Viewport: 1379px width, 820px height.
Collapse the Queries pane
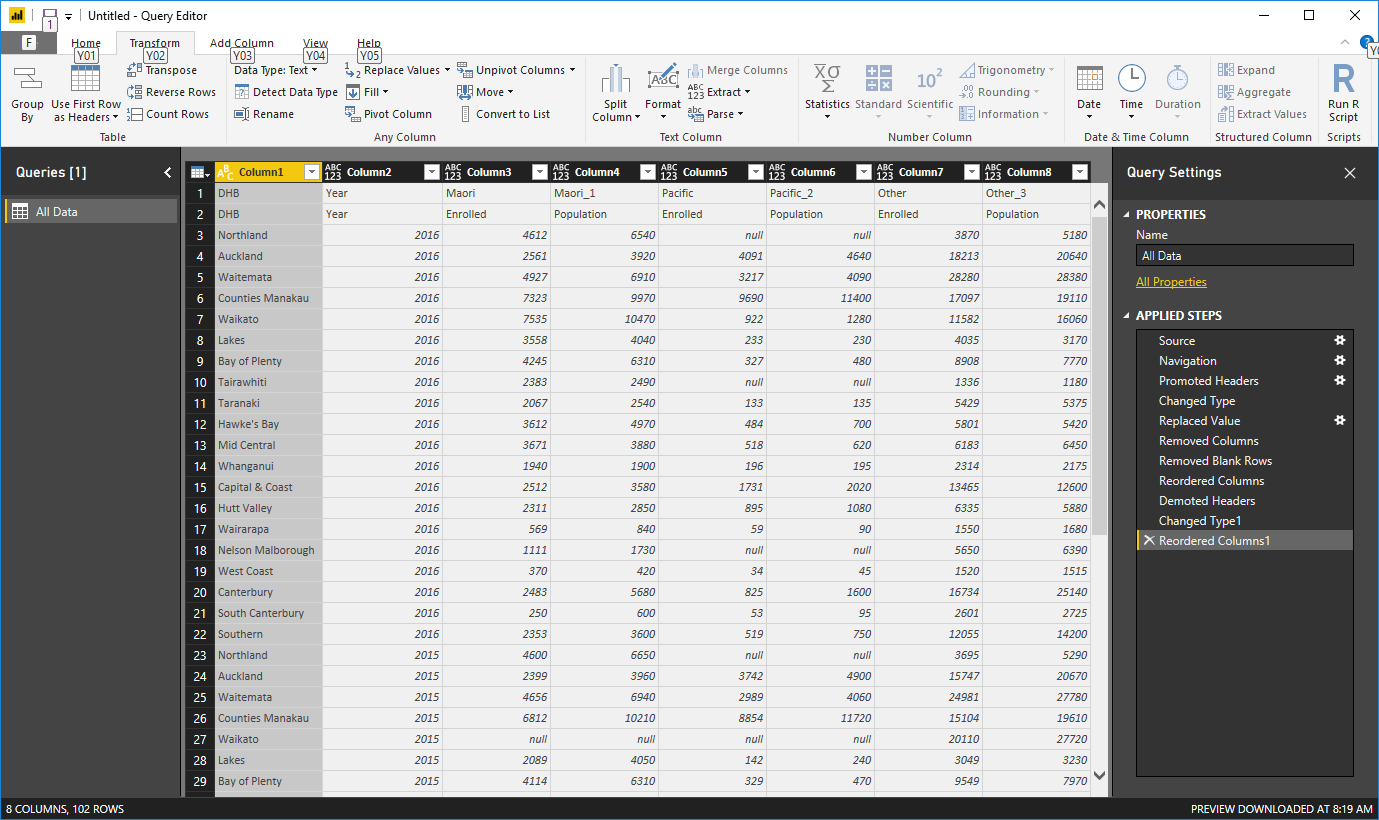pos(167,173)
